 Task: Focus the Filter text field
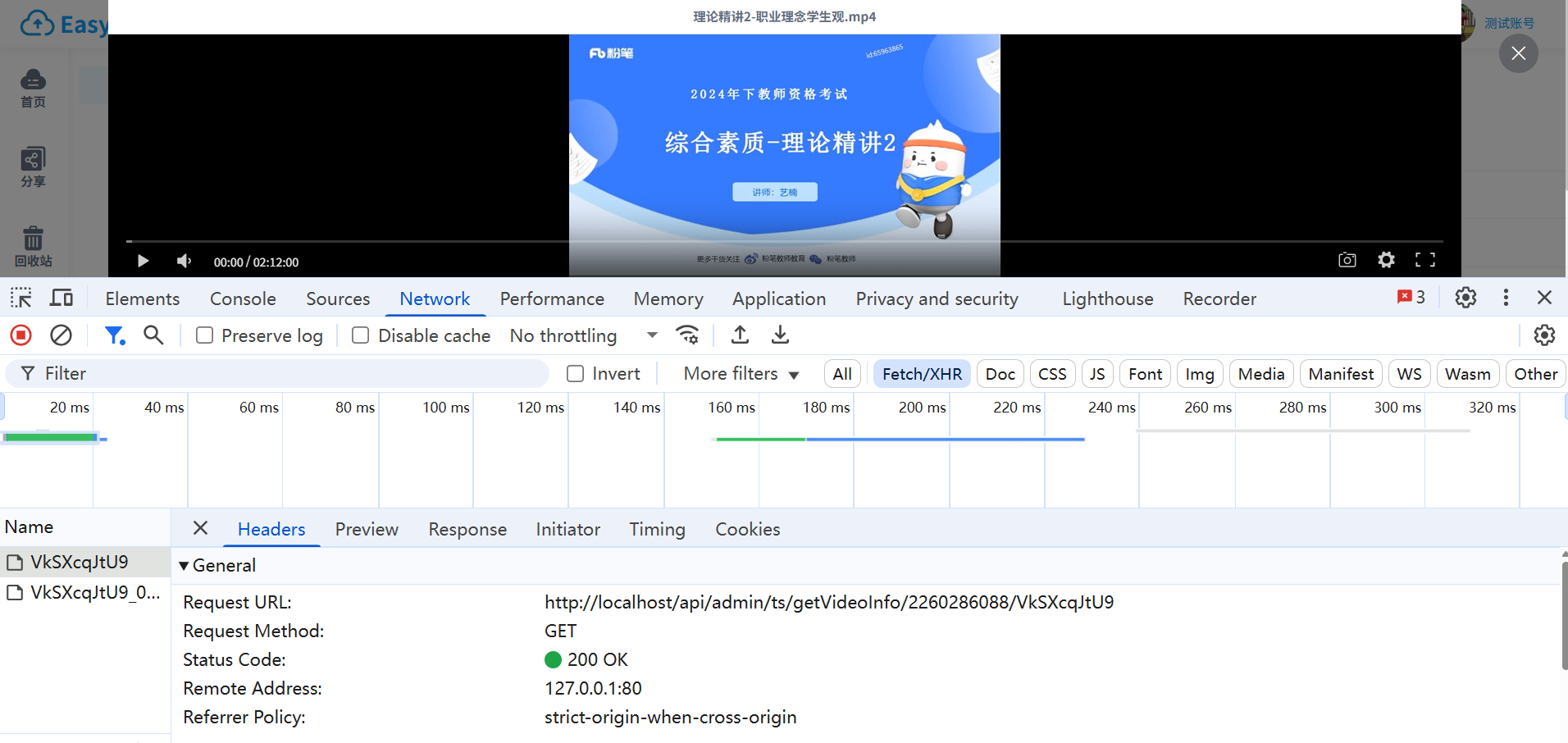pos(277,373)
